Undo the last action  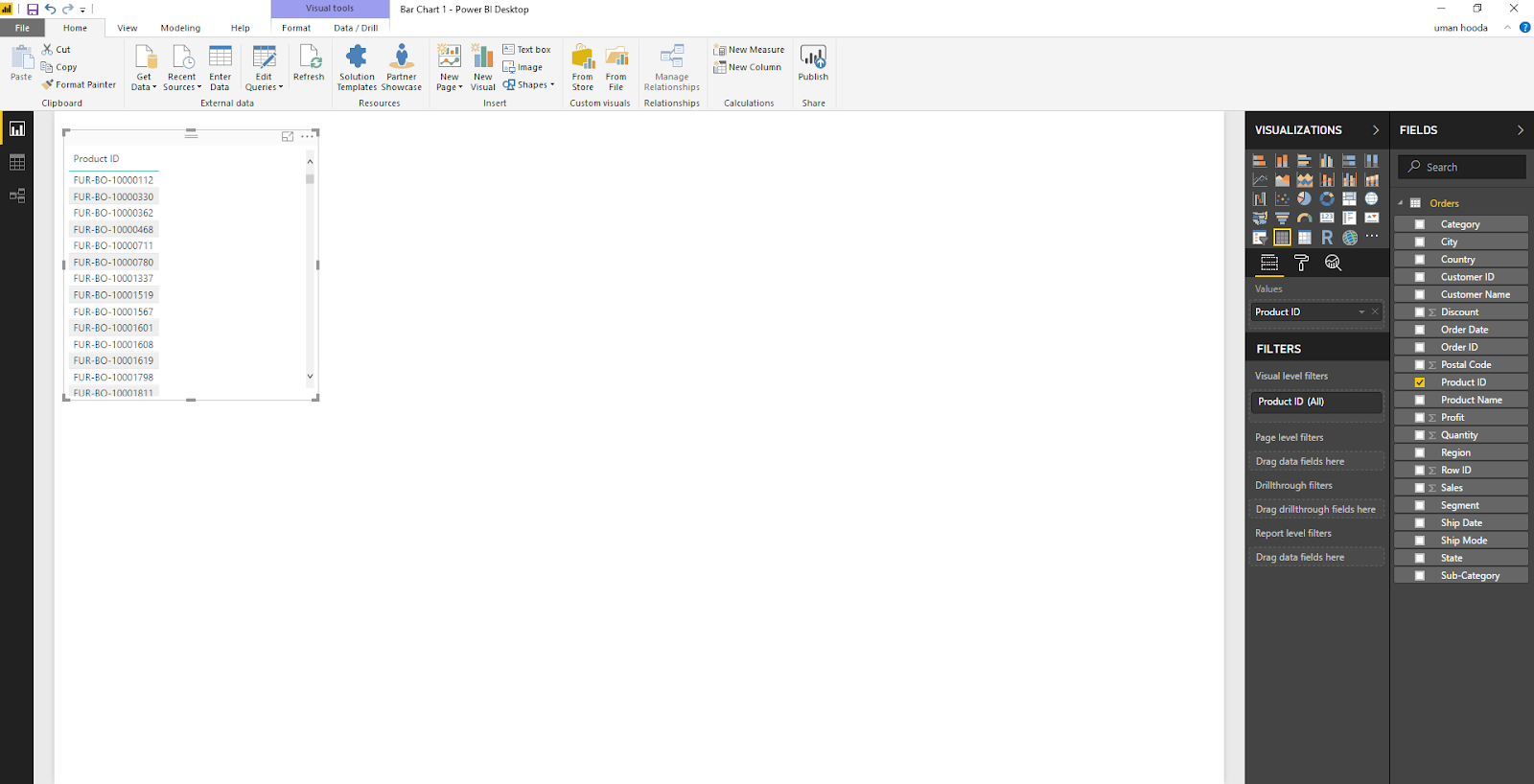(x=50, y=10)
